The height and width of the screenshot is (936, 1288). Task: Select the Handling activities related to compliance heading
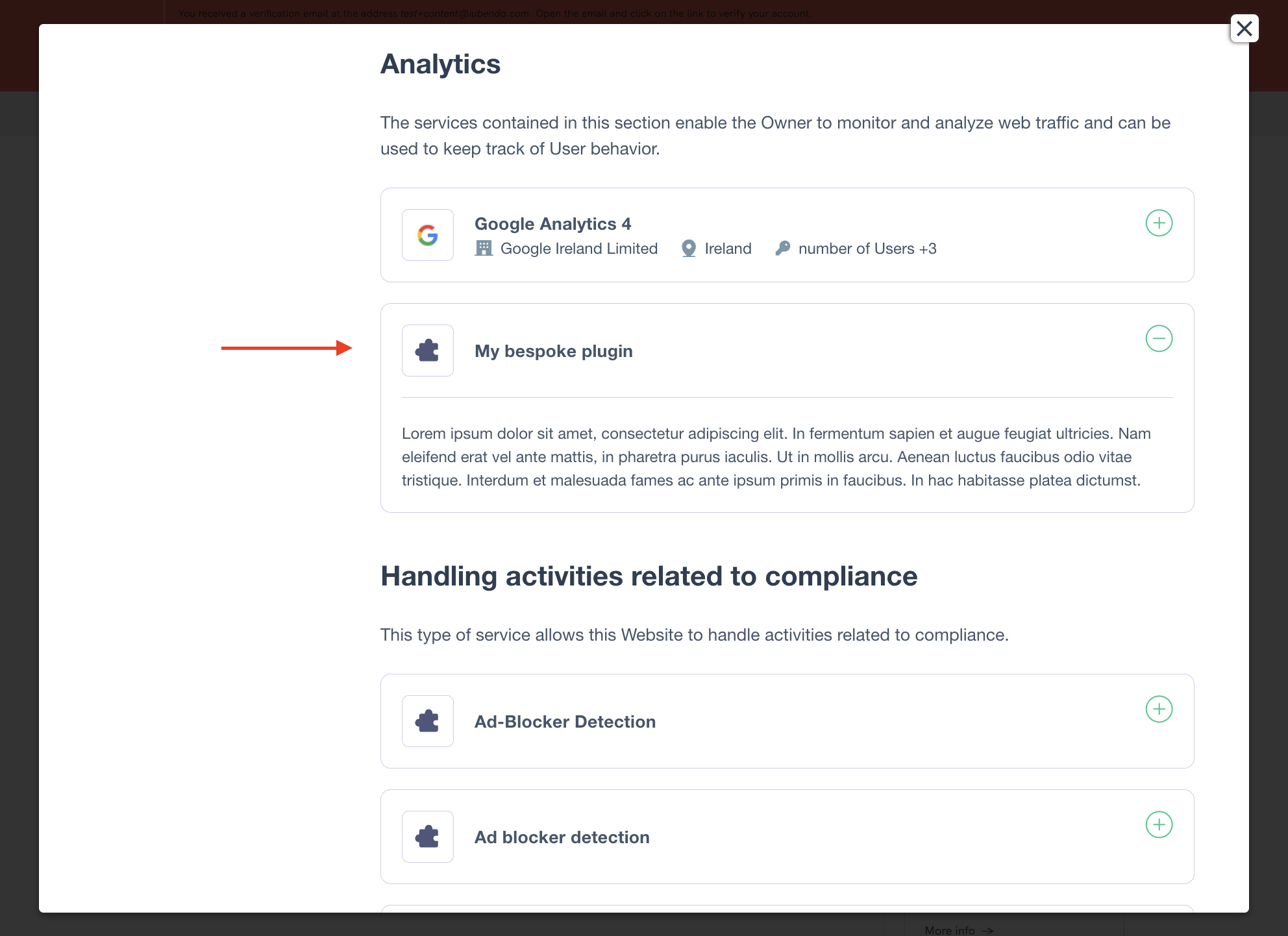649,576
